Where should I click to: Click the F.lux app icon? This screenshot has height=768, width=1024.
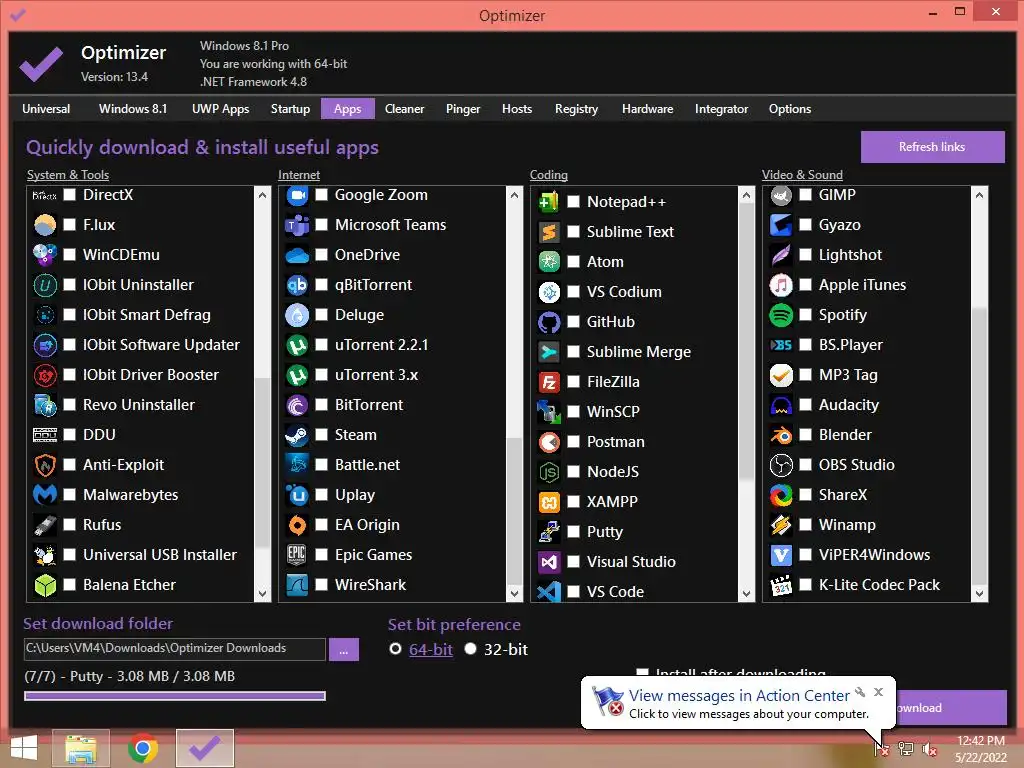(45, 225)
